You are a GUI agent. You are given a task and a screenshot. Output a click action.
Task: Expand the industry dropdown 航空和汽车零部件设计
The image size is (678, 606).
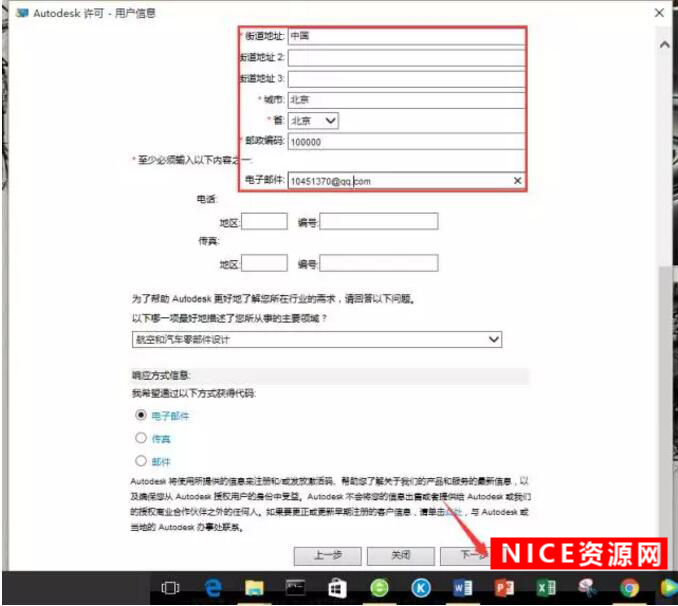(317, 340)
